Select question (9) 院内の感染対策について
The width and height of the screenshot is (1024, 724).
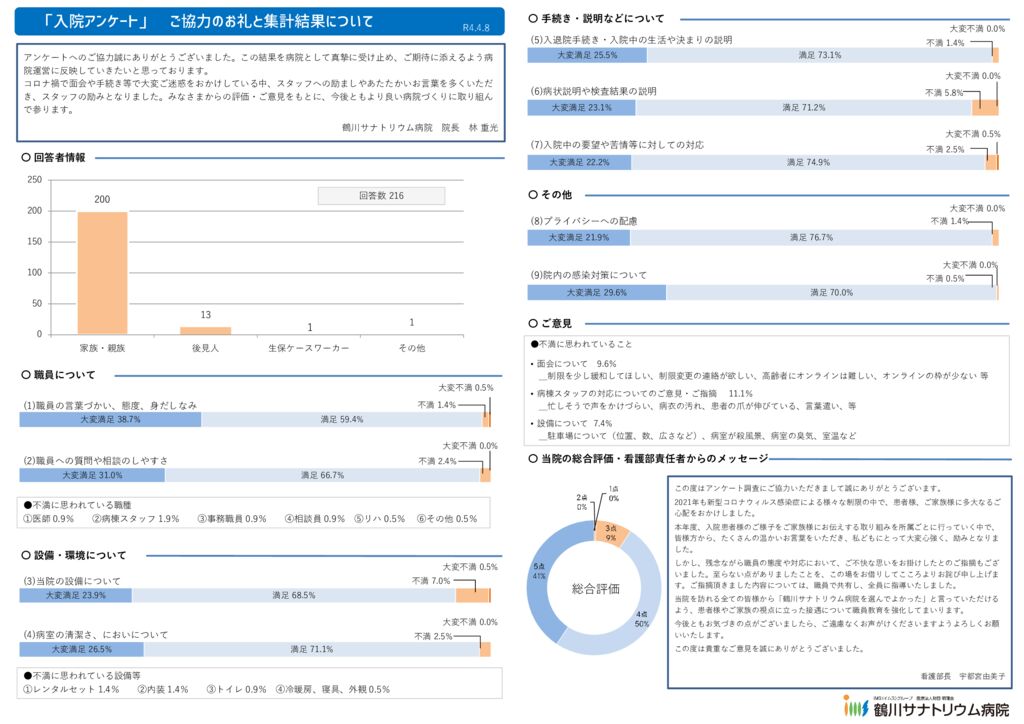coord(588,275)
